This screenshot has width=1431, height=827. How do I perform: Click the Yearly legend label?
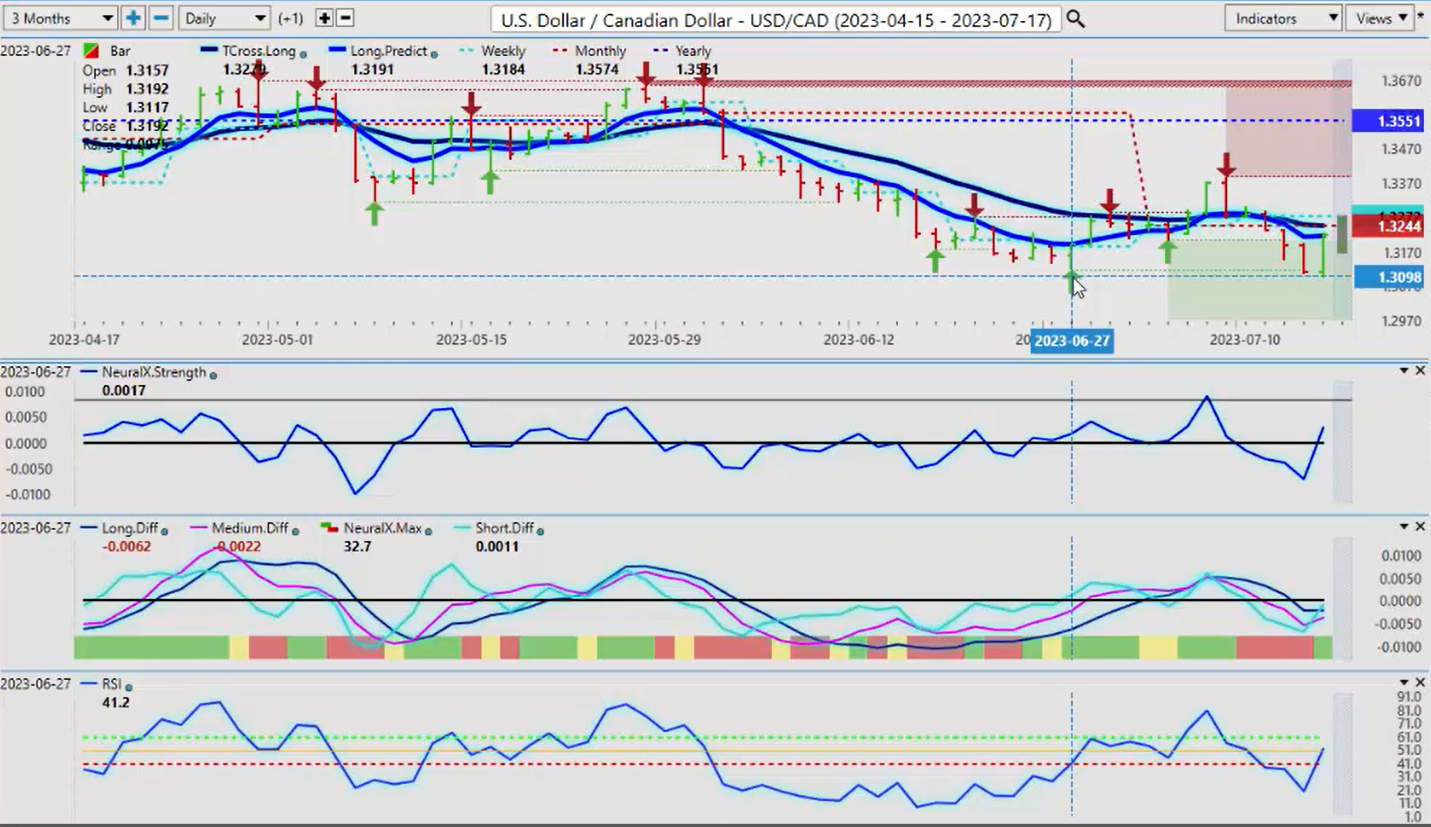693,51
